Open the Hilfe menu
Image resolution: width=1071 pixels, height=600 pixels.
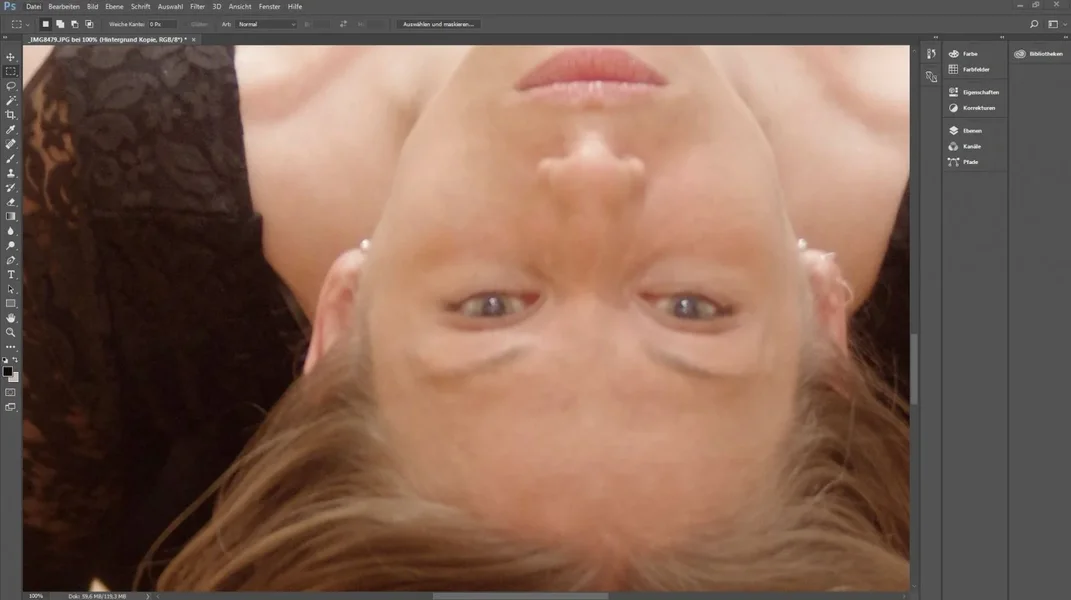(294, 7)
